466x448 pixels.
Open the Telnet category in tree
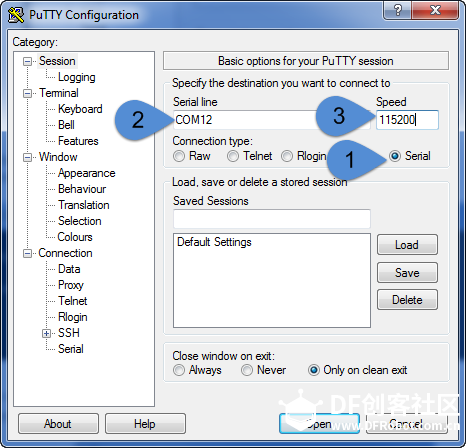73,301
